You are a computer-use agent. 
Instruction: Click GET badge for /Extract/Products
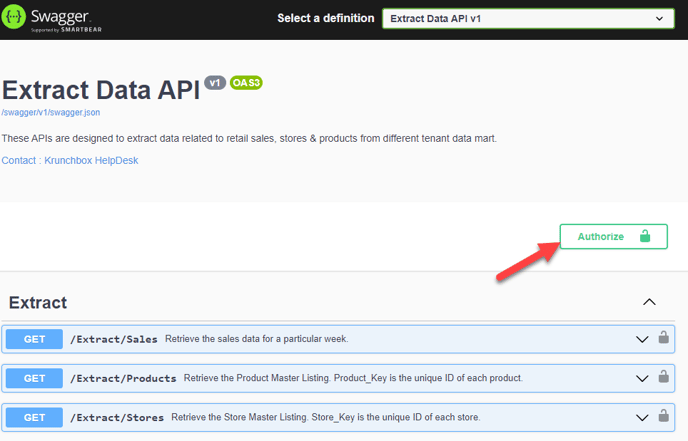pos(34,378)
